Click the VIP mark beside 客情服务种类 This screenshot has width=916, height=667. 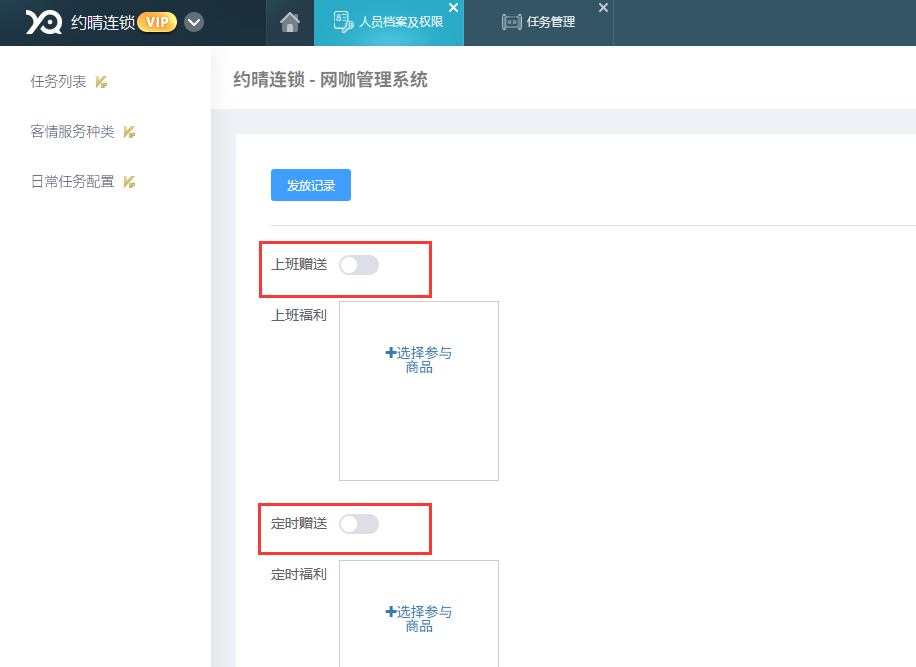pos(129,132)
